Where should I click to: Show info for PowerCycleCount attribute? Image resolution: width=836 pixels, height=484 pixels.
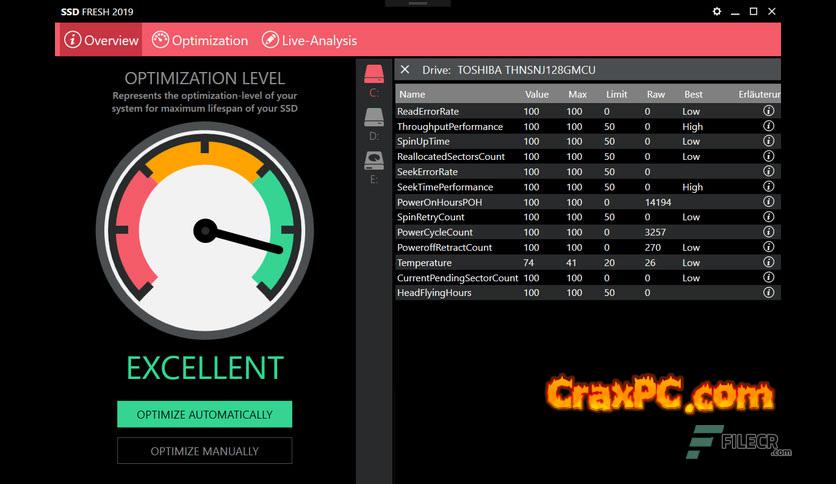(x=768, y=232)
